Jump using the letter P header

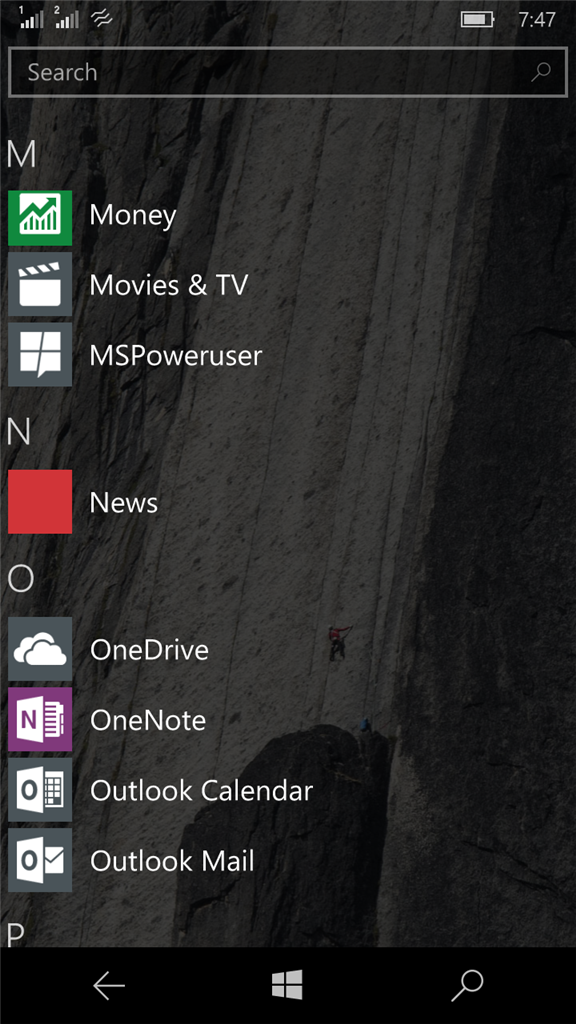(16, 935)
